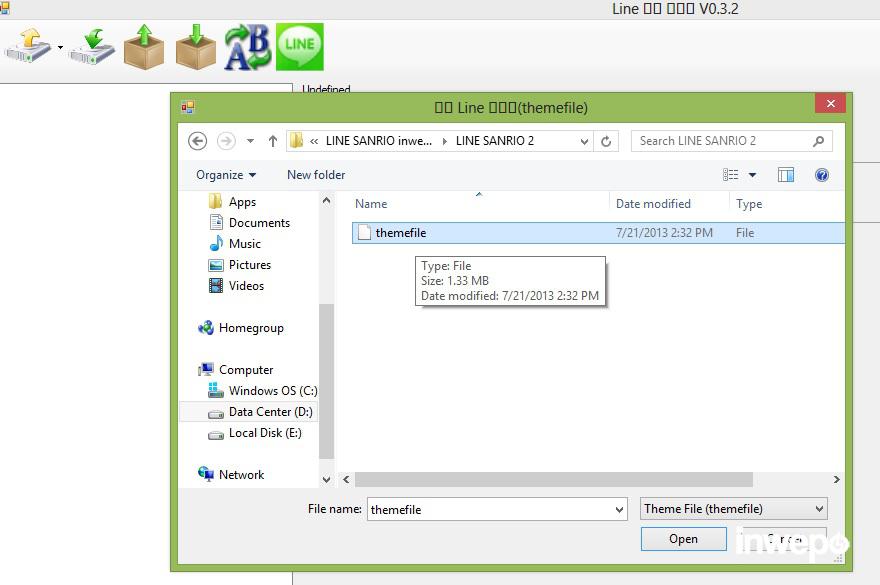The image size is (880, 585).
Task: Open the view options dropdown arrow
Action: (752, 175)
